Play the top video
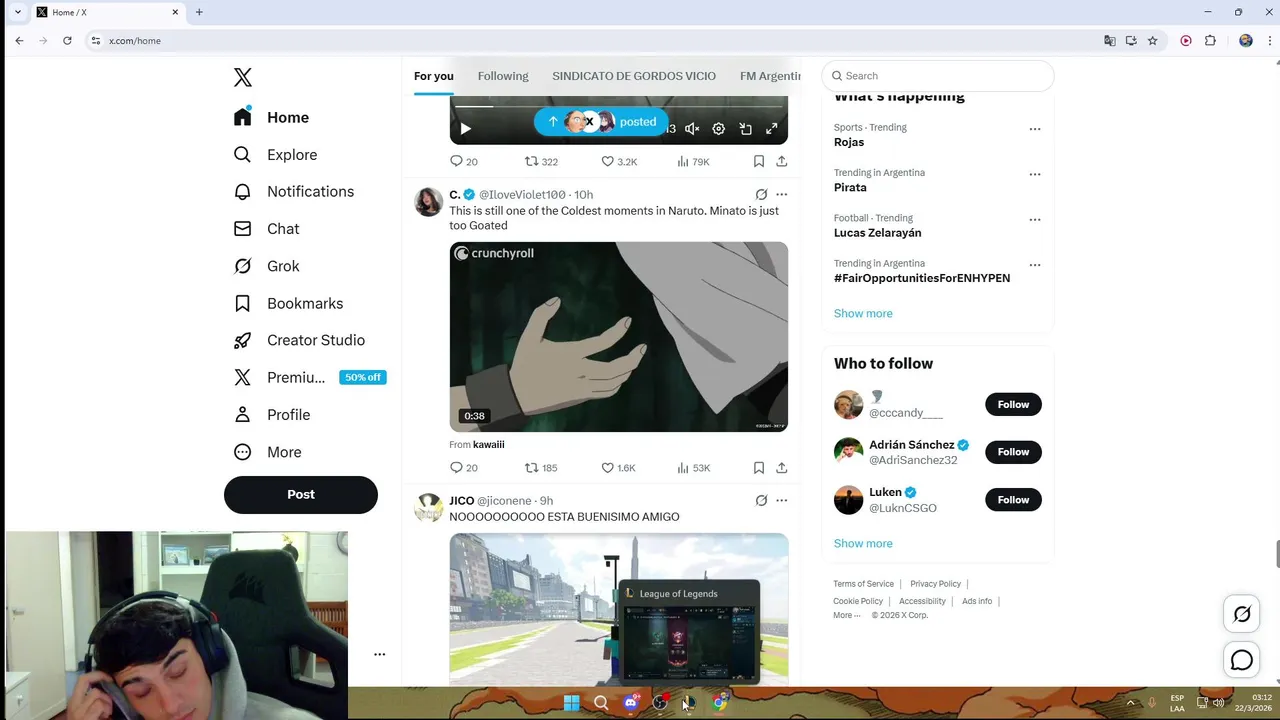The image size is (1280, 720). point(465,129)
